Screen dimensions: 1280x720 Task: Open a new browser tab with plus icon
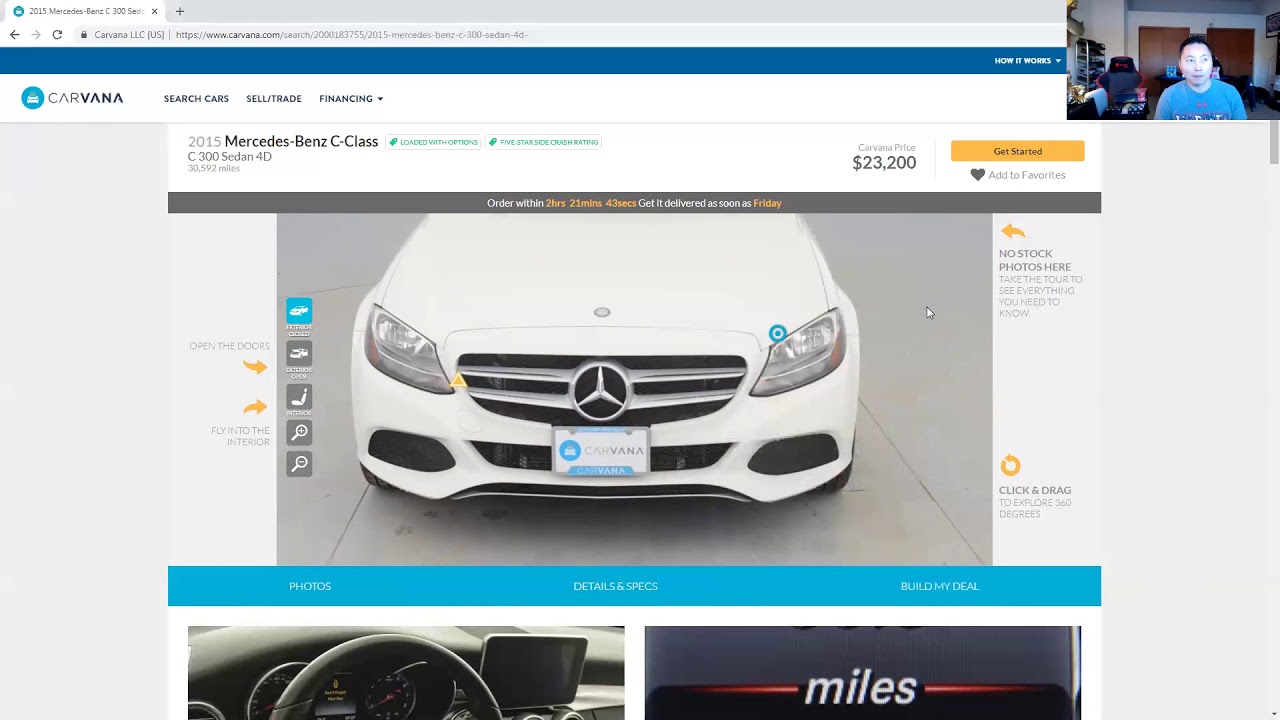point(180,11)
